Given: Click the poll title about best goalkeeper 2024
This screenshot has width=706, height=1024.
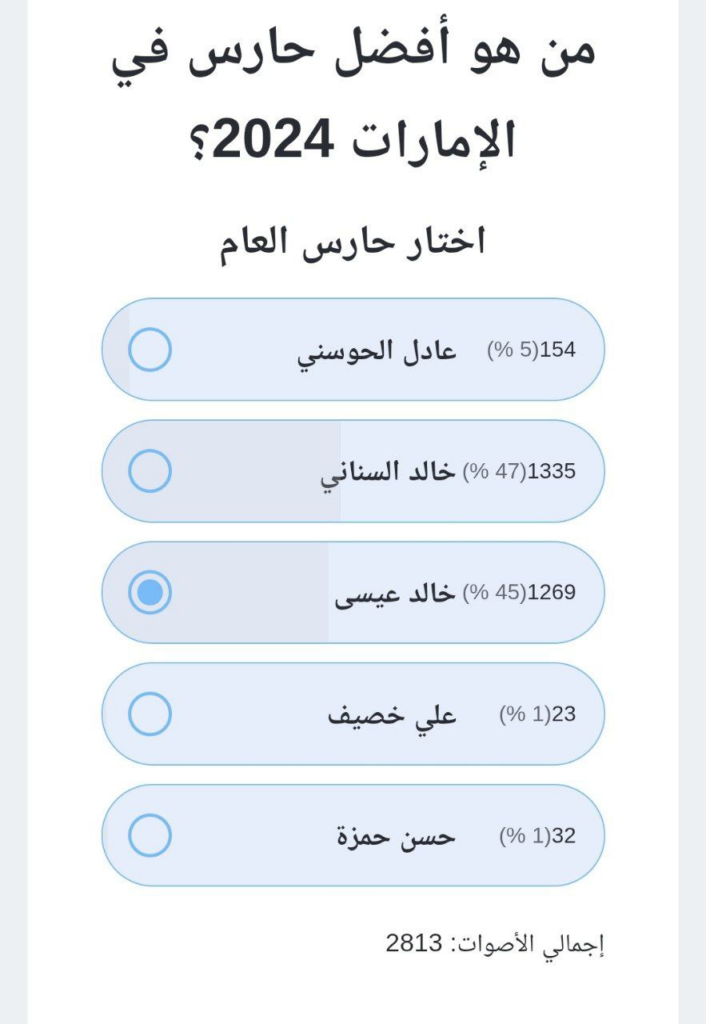Looking at the screenshot, I should [352, 96].
